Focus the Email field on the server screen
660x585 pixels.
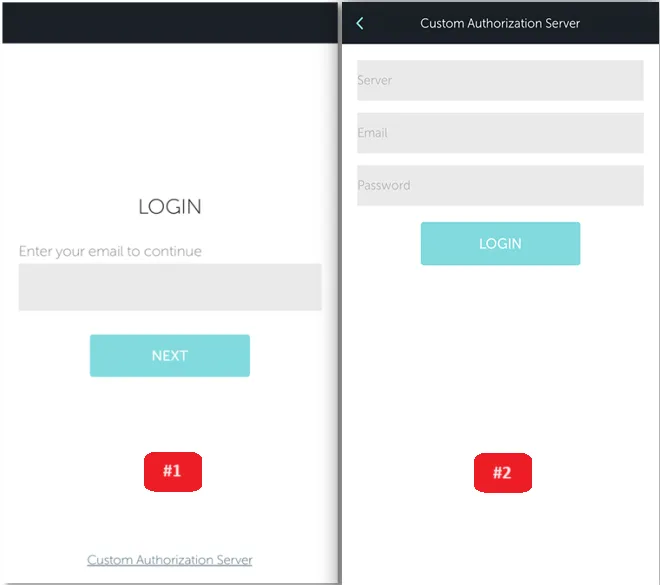(x=500, y=133)
